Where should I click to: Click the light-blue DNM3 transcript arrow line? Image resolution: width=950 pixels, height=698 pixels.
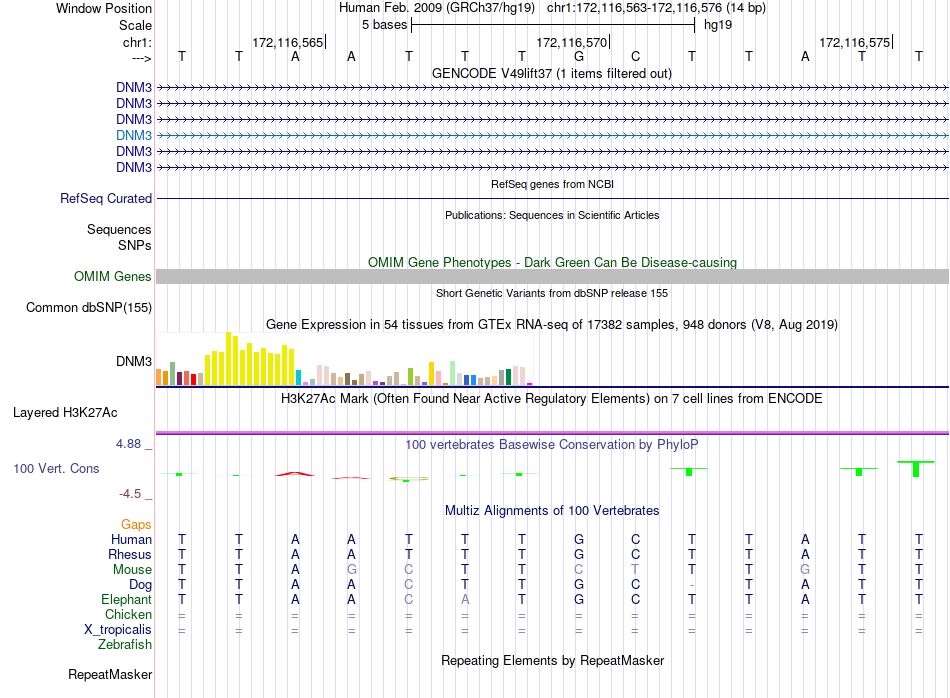click(x=553, y=135)
